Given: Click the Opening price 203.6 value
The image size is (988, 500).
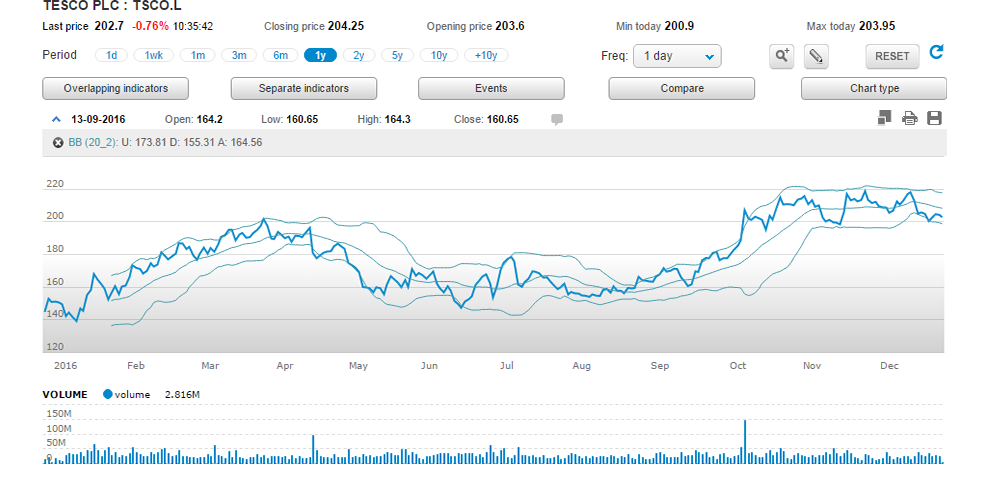Looking at the screenshot, I should [x=509, y=26].
